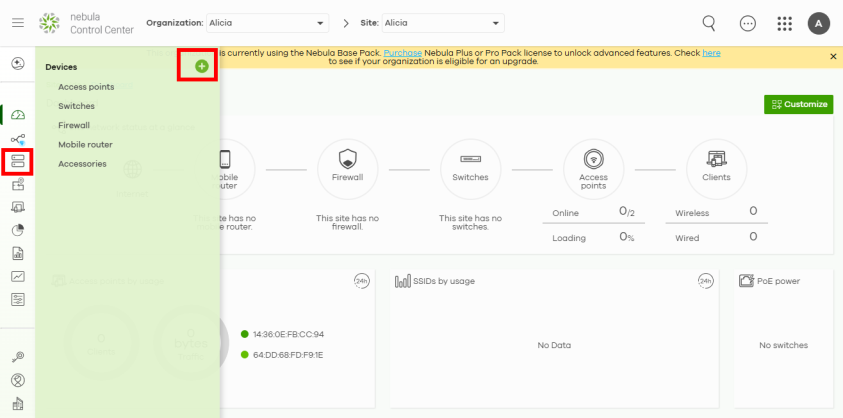This screenshot has height=418, width=843.
Task: Click the building organization icon in sidebar
Action: 18,403
